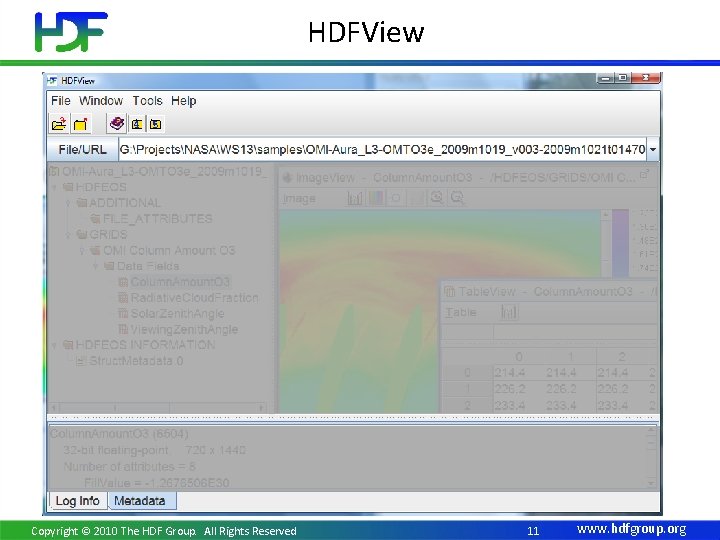Click the zoom out icon in ImageView
This screenshot has height=540, width=720.
[x=457, y=198]
